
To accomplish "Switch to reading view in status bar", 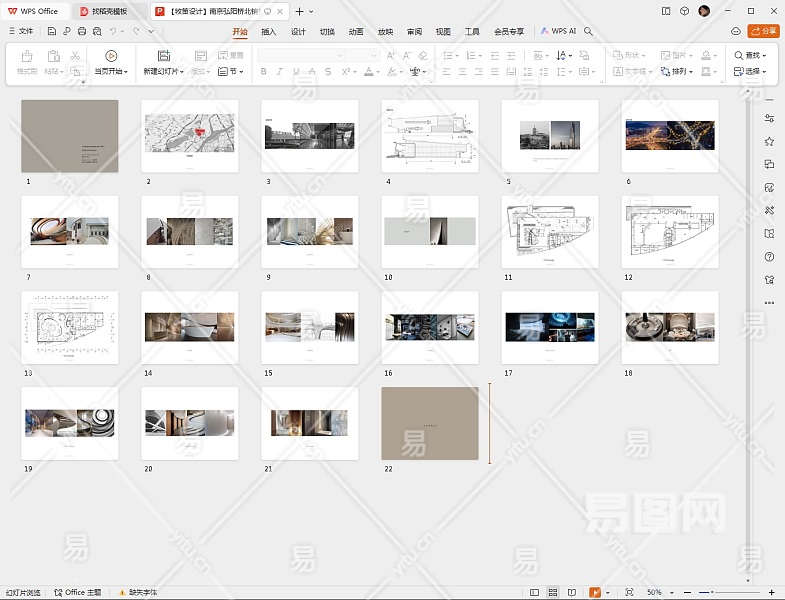I will tap(571, 593).
